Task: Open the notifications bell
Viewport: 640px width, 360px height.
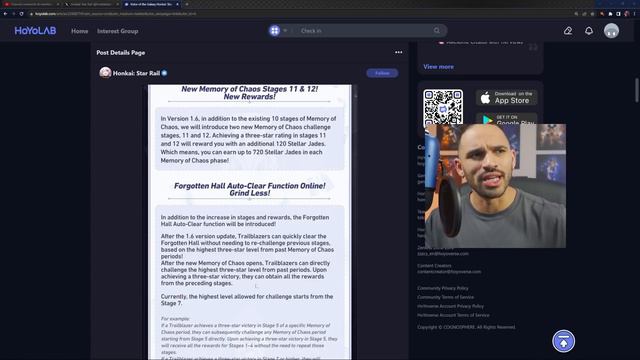Action: click(x=589, y=31)
